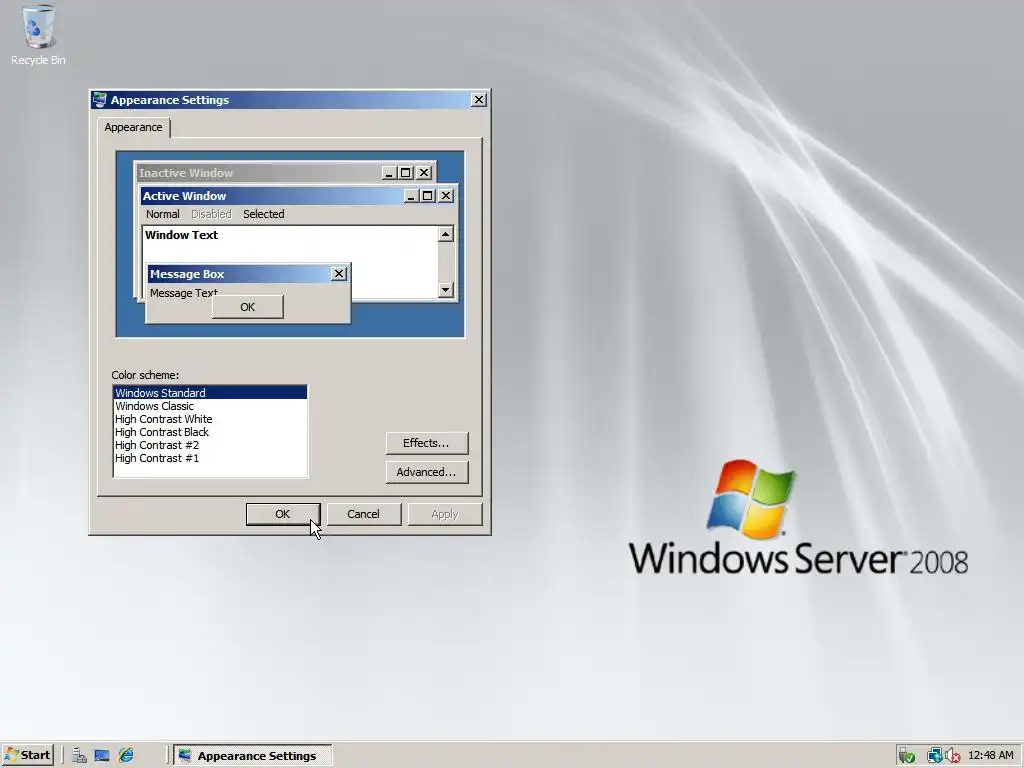
Task: Click the Appearance Settings title bar icon
Action: pos(99,99)
